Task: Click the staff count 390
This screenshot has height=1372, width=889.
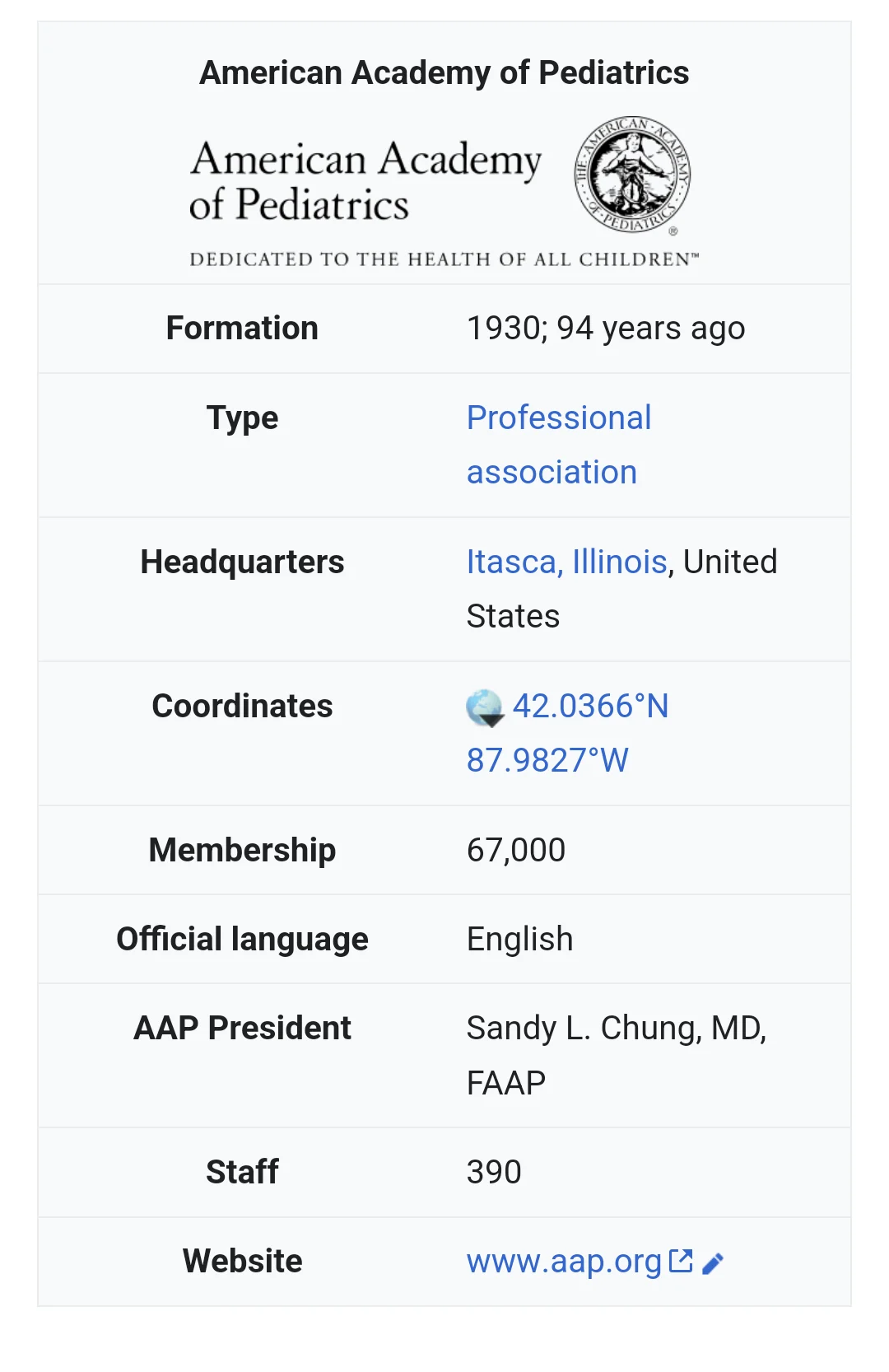Action: [494, 1172]
